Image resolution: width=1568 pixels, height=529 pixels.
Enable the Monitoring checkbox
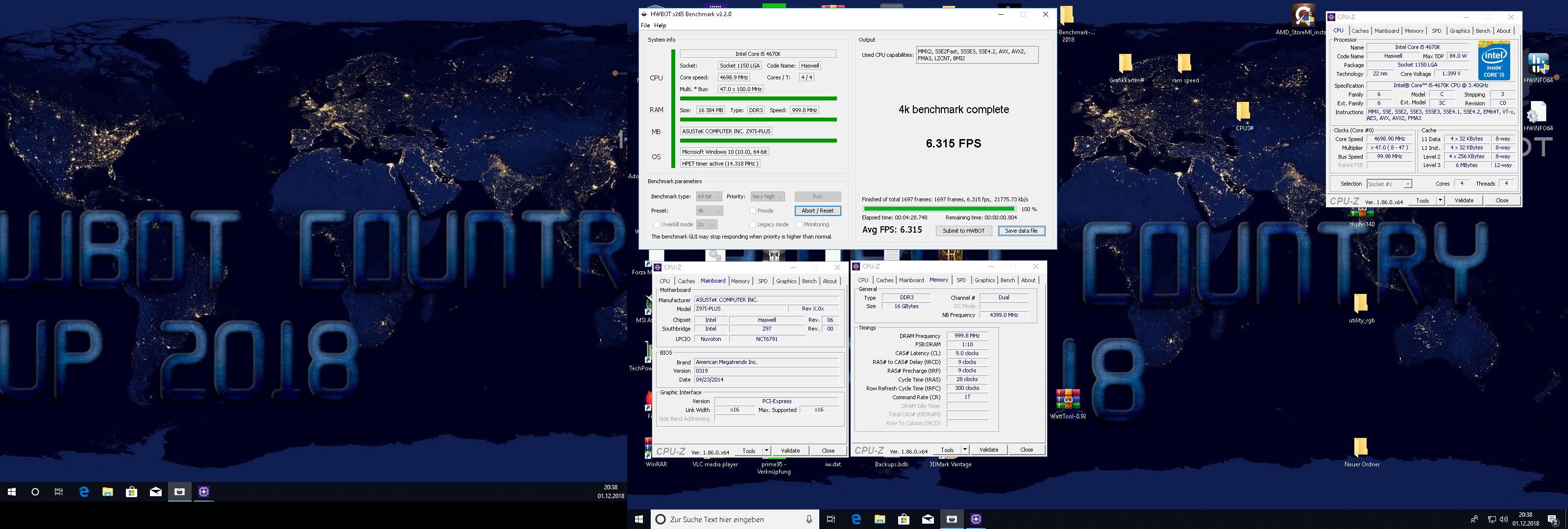click(799, 225)
